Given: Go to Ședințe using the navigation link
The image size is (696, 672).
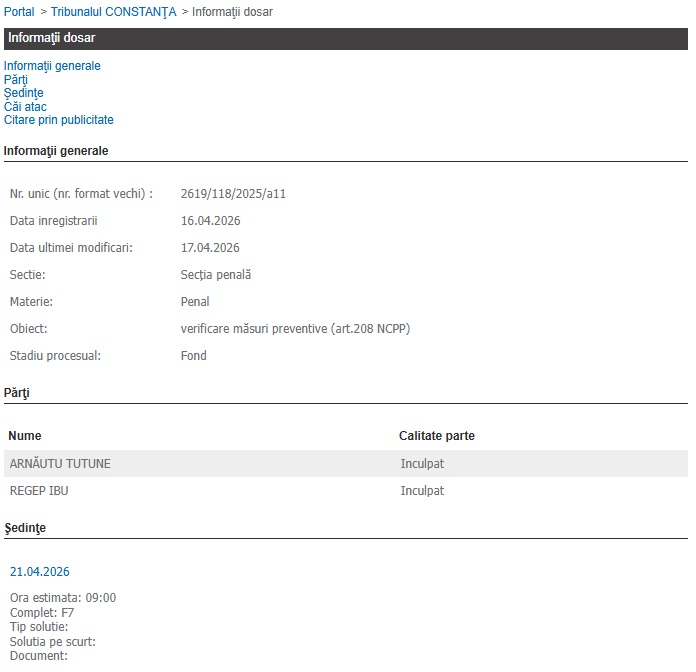Looking at the screenshot, I should 24,93.
